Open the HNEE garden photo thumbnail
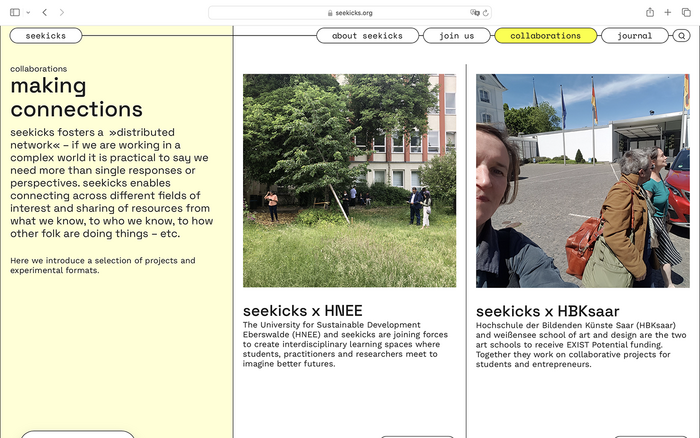700x438 pixels. pyautogui.click(x=350, y=180)
